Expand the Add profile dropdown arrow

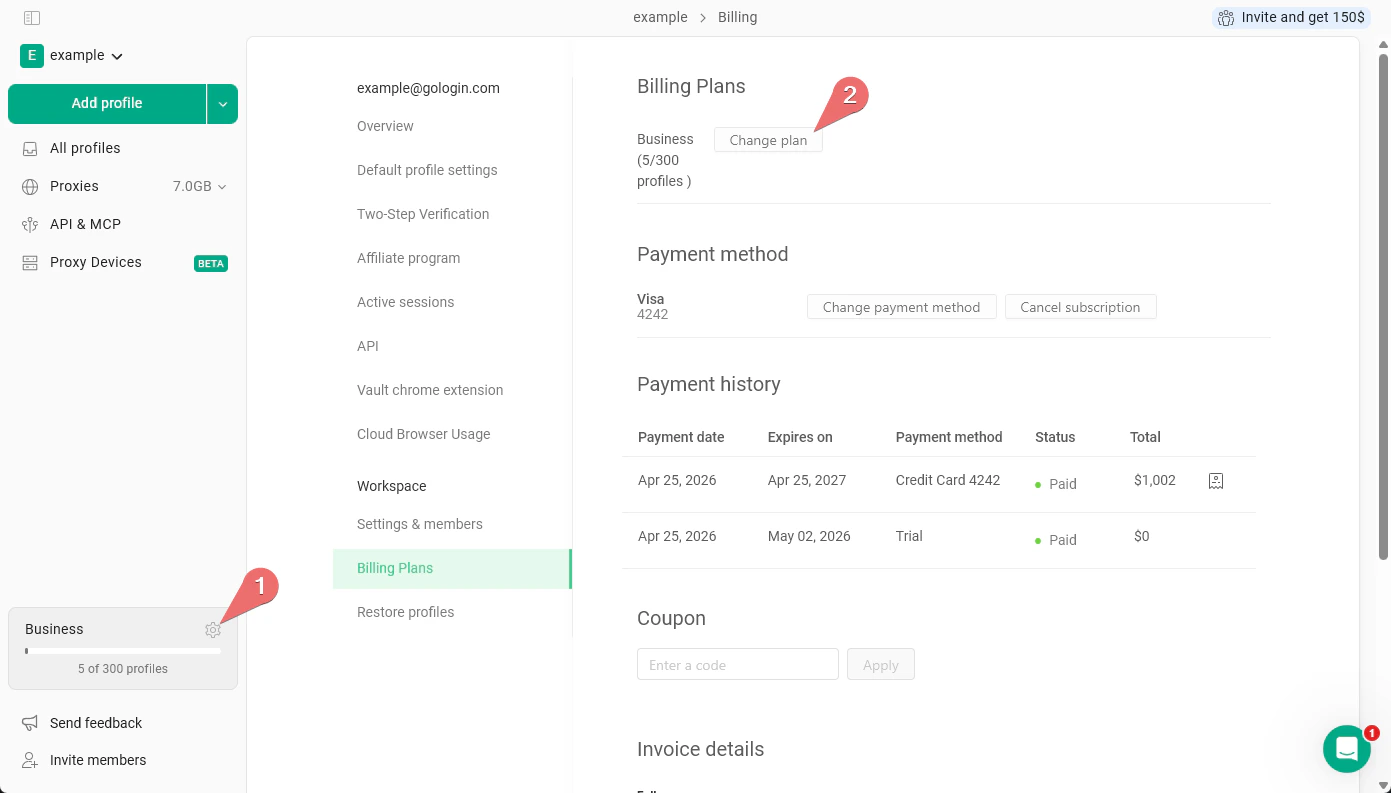point(222,103)
